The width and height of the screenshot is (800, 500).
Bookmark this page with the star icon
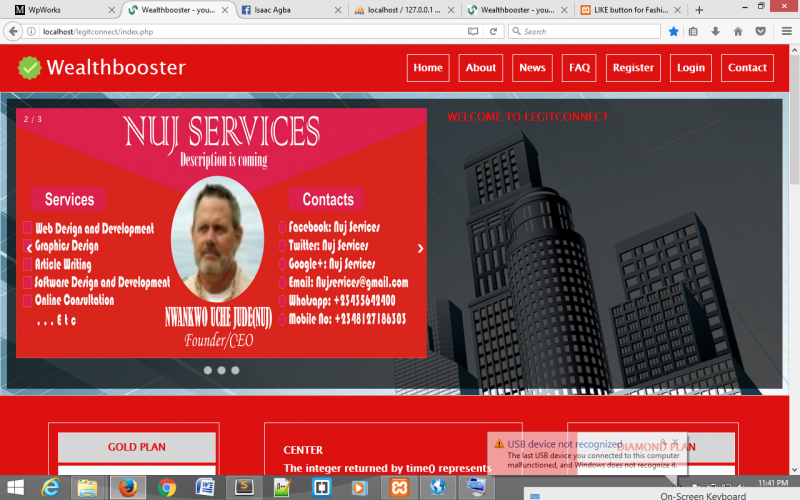coord(673,32)
